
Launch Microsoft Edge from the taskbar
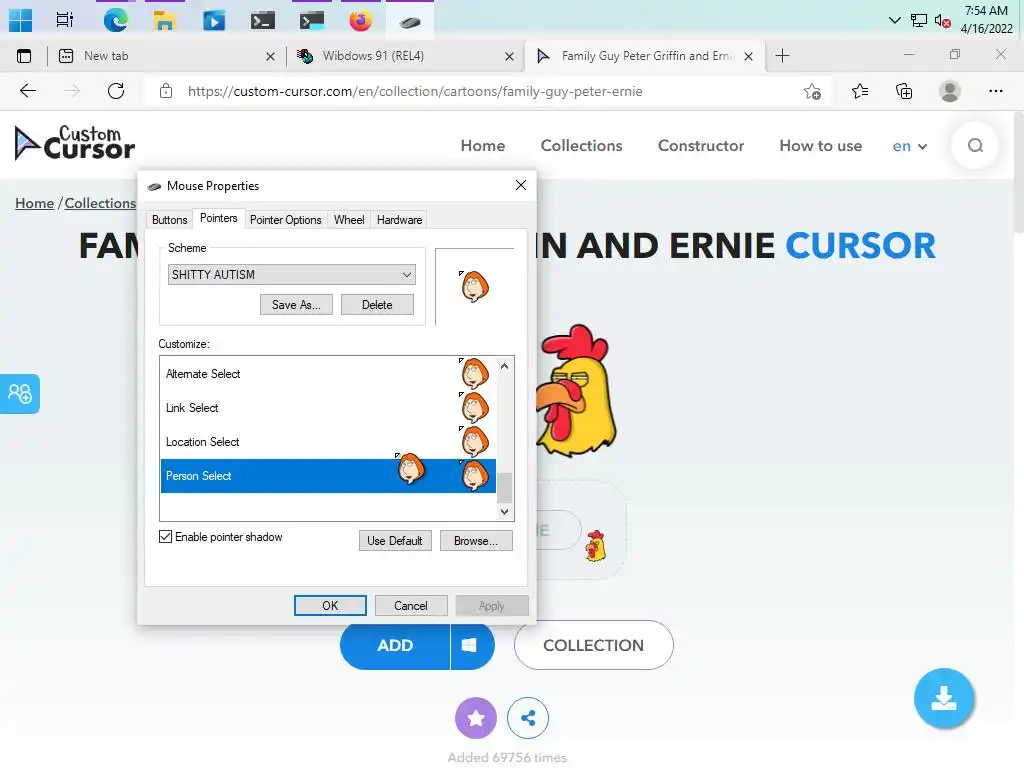[x=115, y=20]
